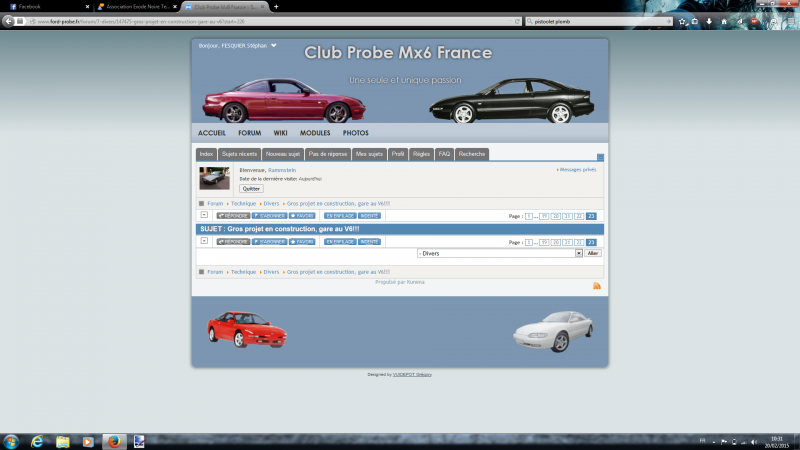The width and height of the screenshot is (800, 450).
Task: Click RÉPONDRE in the upper toolbar
Action: (233, 216)
